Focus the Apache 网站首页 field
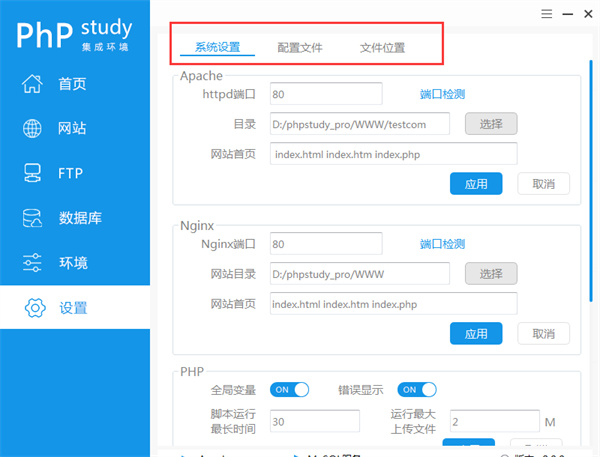Screen dimensions: 600x457 click(394, 154)
